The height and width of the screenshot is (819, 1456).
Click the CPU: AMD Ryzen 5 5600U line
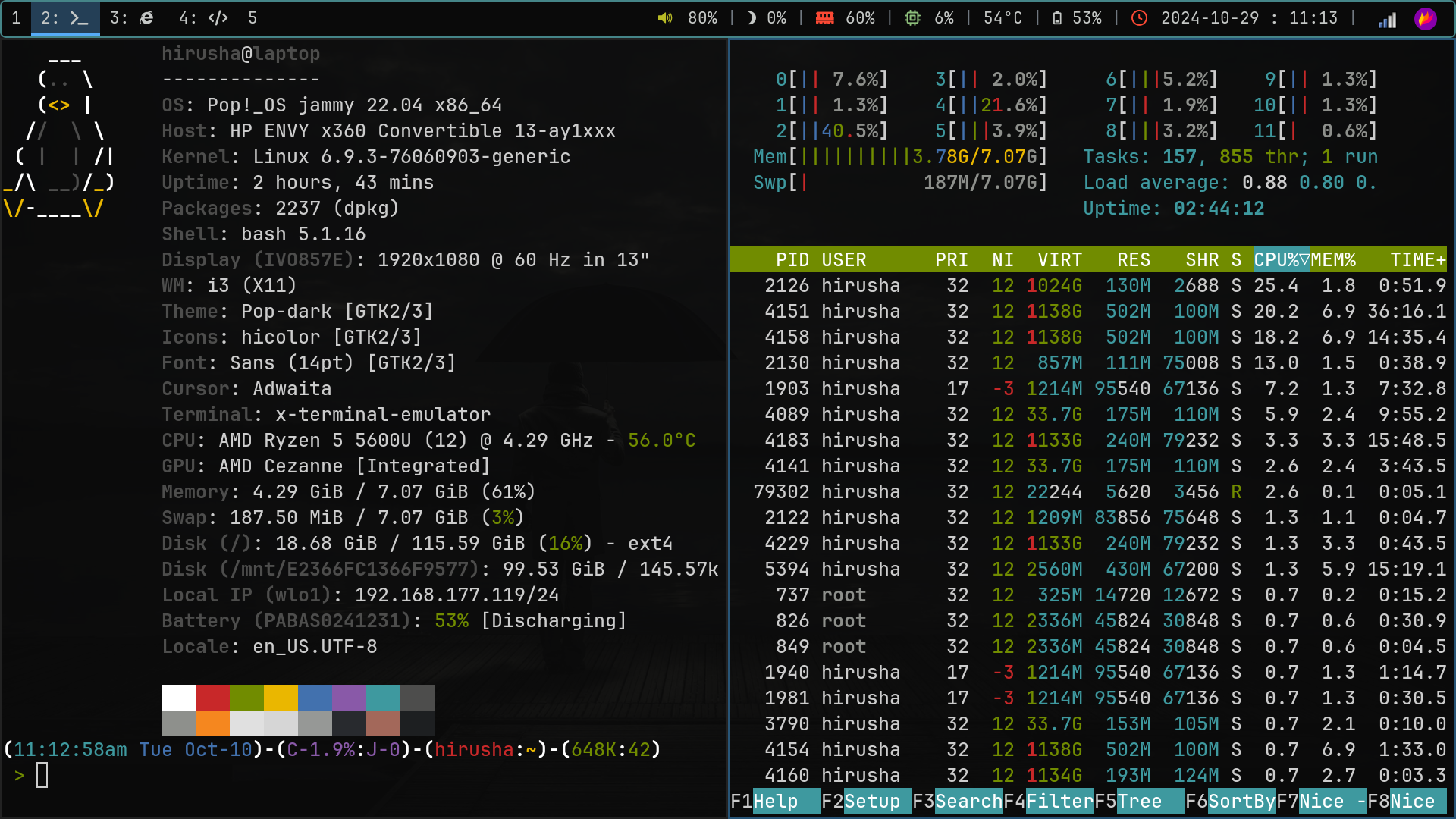pyautogui.click(x=428, y=441)
